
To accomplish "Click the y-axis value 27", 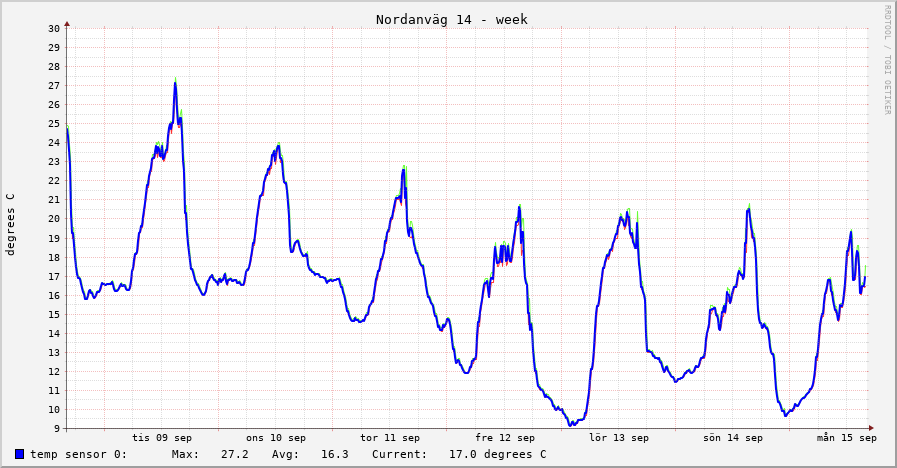I will coord(54,86).
